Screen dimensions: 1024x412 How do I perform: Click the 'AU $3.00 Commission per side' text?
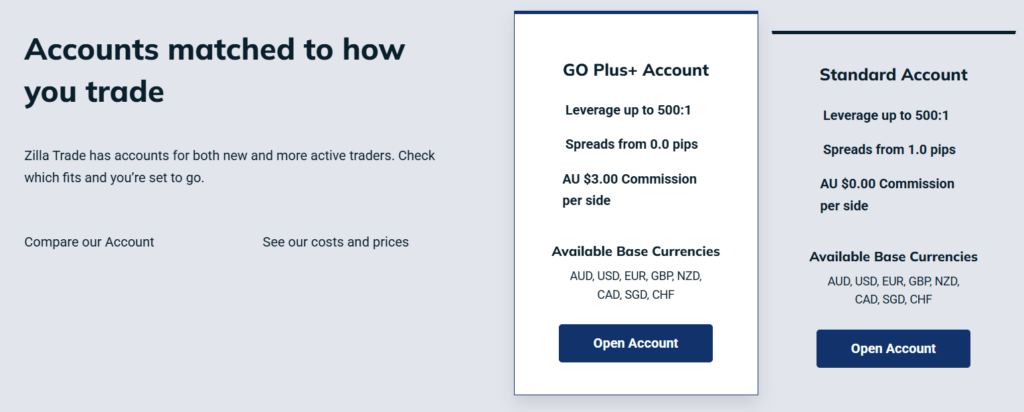click(629, 189)
